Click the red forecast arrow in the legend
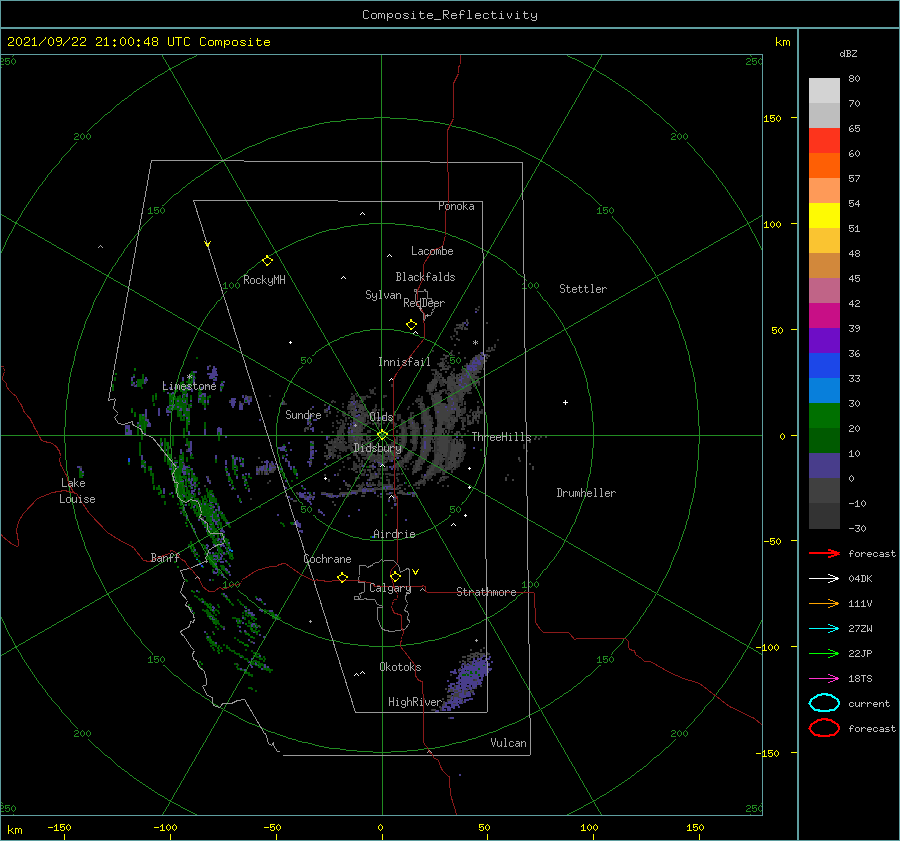 tap(824, 553)
